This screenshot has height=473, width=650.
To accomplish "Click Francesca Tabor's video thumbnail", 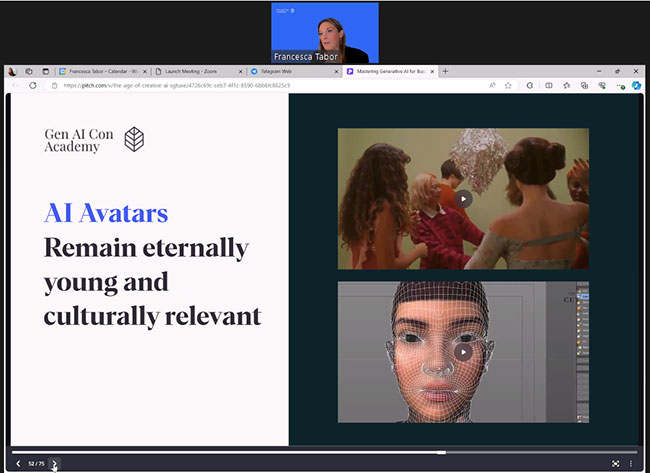I will click(x=325, y=33).
